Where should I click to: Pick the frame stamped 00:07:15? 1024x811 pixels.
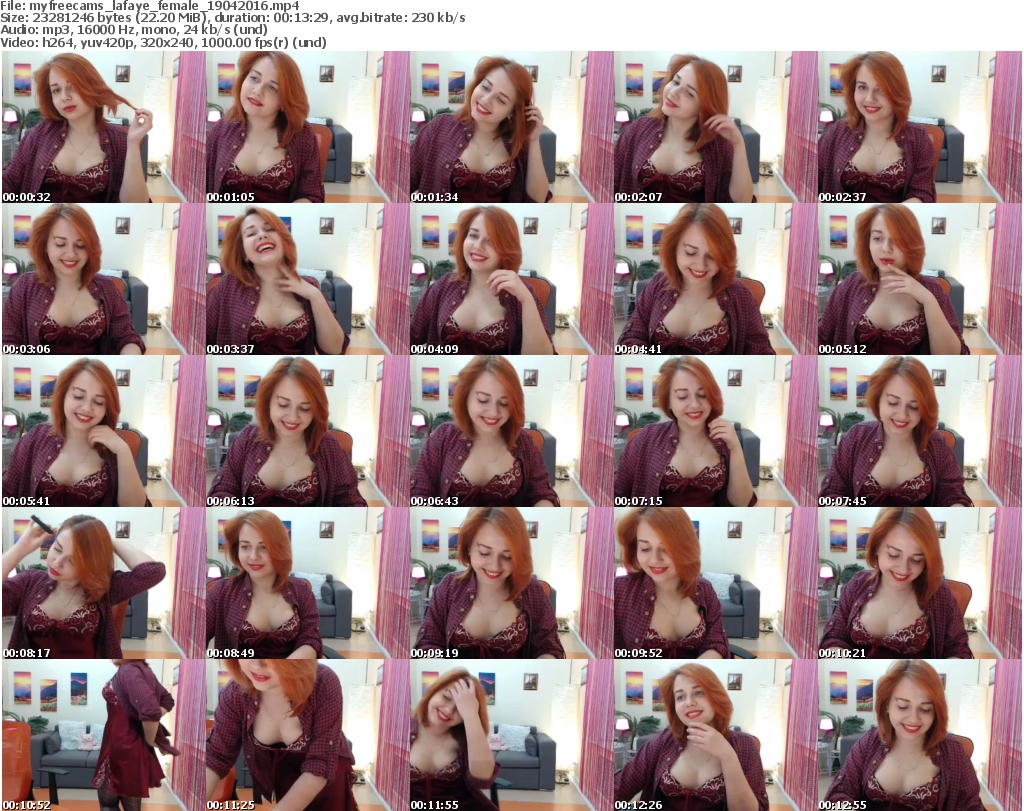716,431
